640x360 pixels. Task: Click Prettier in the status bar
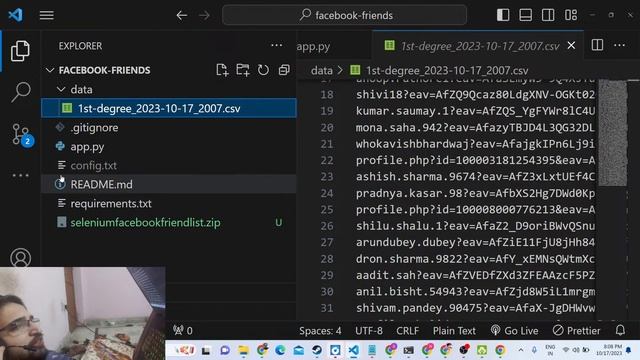[576, 331]
